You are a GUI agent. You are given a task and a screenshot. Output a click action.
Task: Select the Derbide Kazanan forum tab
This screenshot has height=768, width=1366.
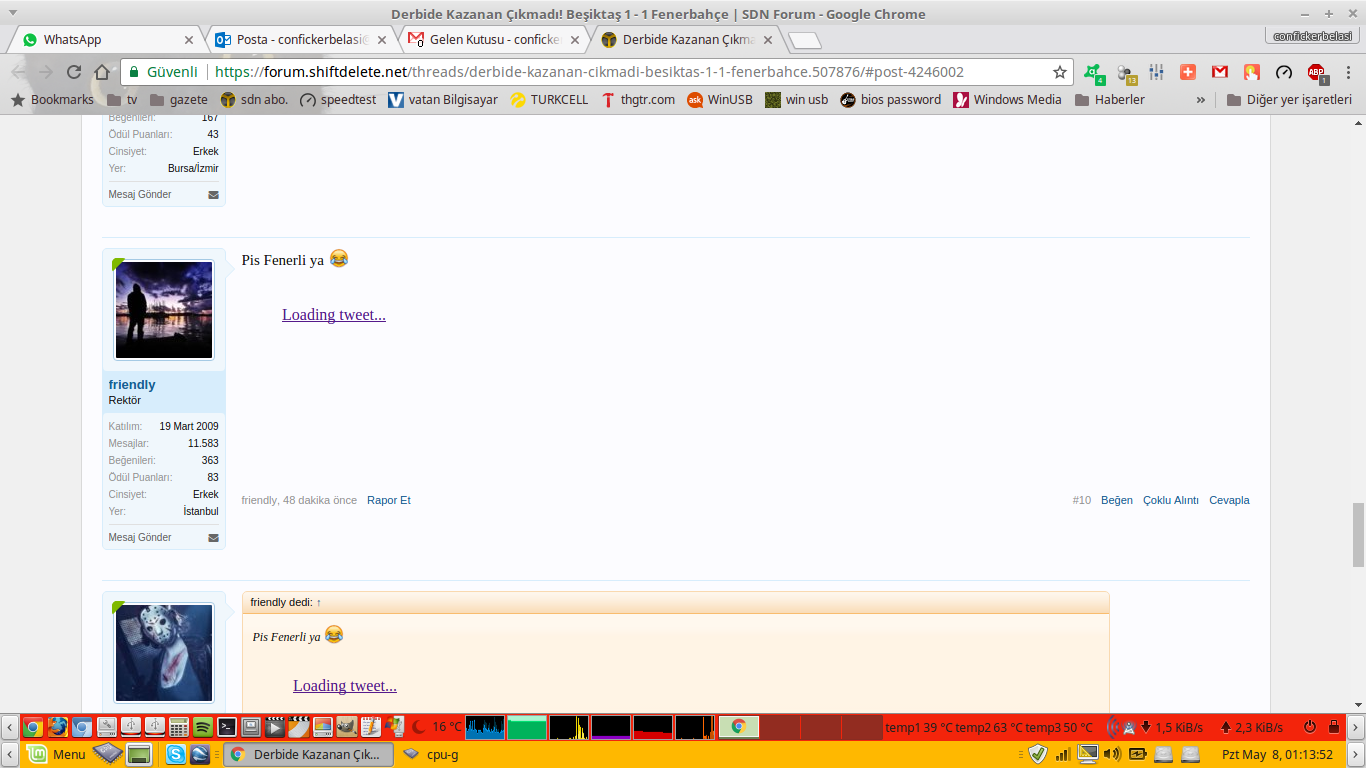coord(688,40)
